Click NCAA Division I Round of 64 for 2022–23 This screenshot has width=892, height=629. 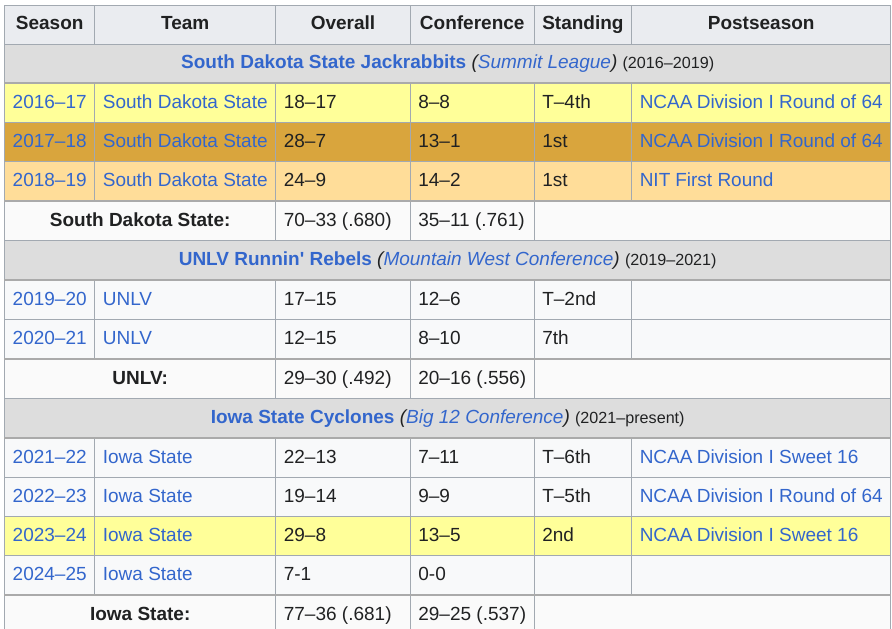click(x=761, y=496)
